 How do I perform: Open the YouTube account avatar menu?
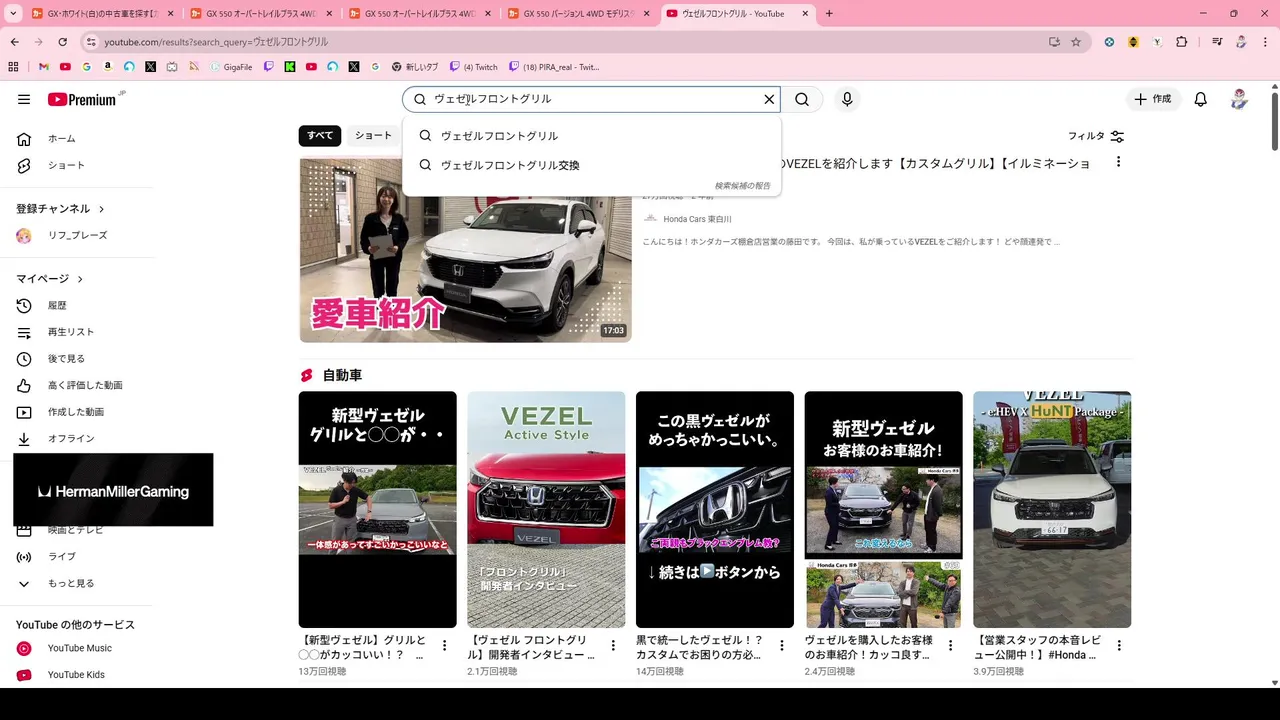click(x=1239, y=99)
